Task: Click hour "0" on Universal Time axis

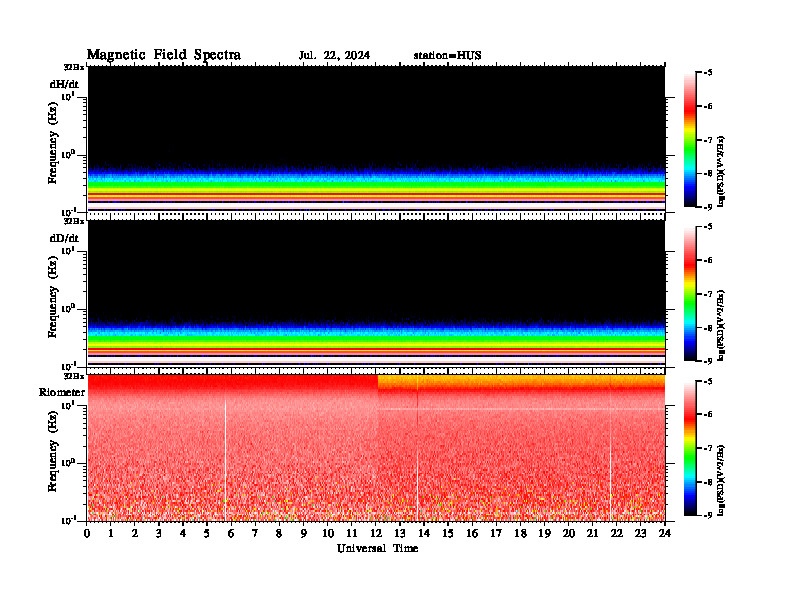Action: tap(88, 533)
